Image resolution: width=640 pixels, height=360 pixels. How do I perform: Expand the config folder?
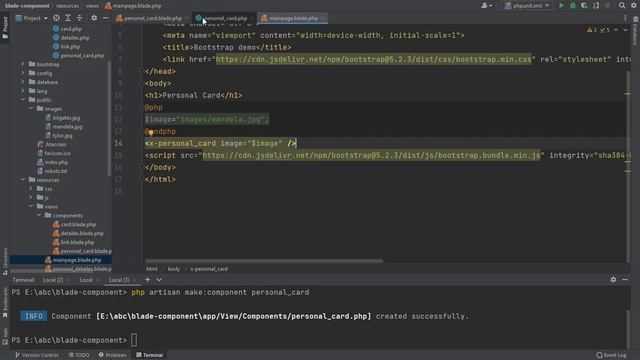23,73
